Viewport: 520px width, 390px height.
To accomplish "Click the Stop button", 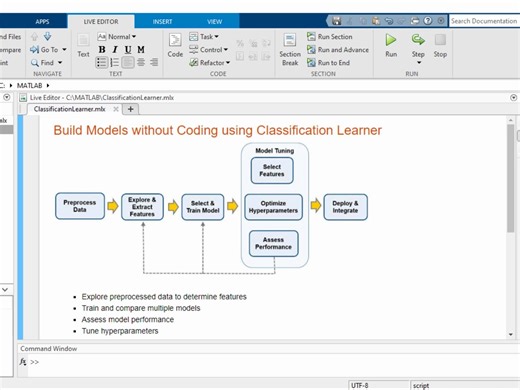I will click(440, 45).
